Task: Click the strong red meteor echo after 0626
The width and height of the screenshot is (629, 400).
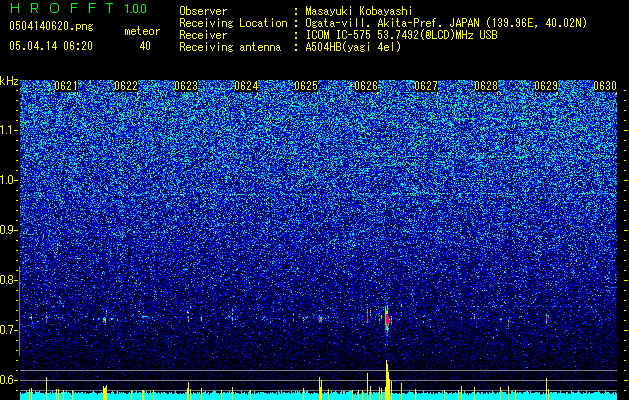Action: (388, 319)
